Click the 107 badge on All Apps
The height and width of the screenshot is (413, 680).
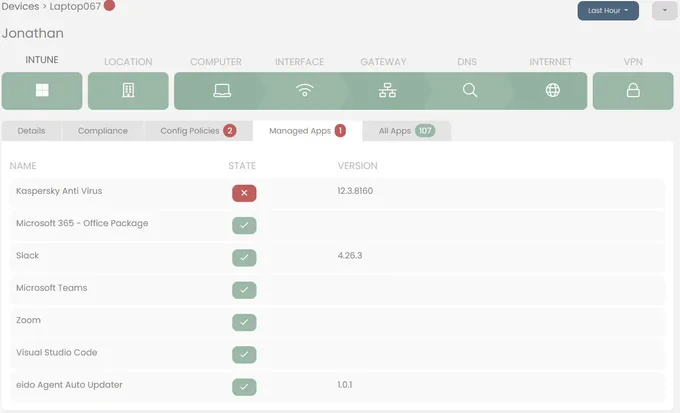coord(425,131)
